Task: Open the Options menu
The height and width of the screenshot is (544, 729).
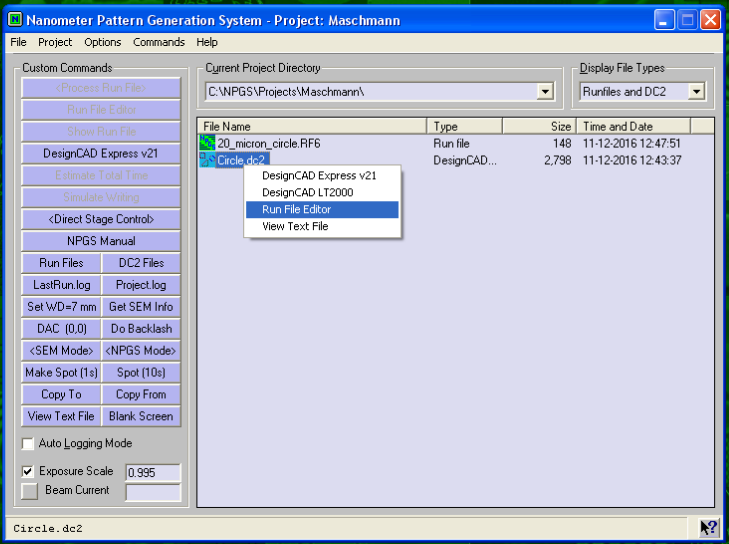Action: pyautogui.click(x=103, y=42)
